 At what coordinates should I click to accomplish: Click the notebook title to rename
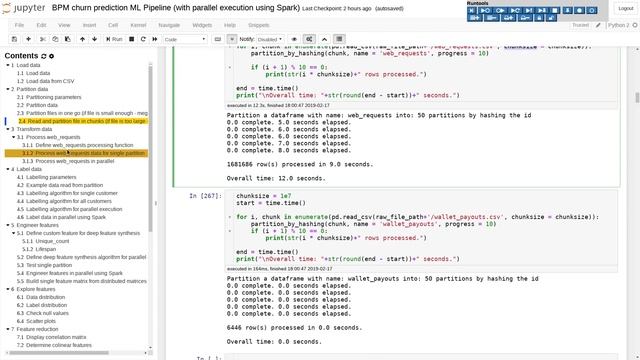tap(176, 8)
